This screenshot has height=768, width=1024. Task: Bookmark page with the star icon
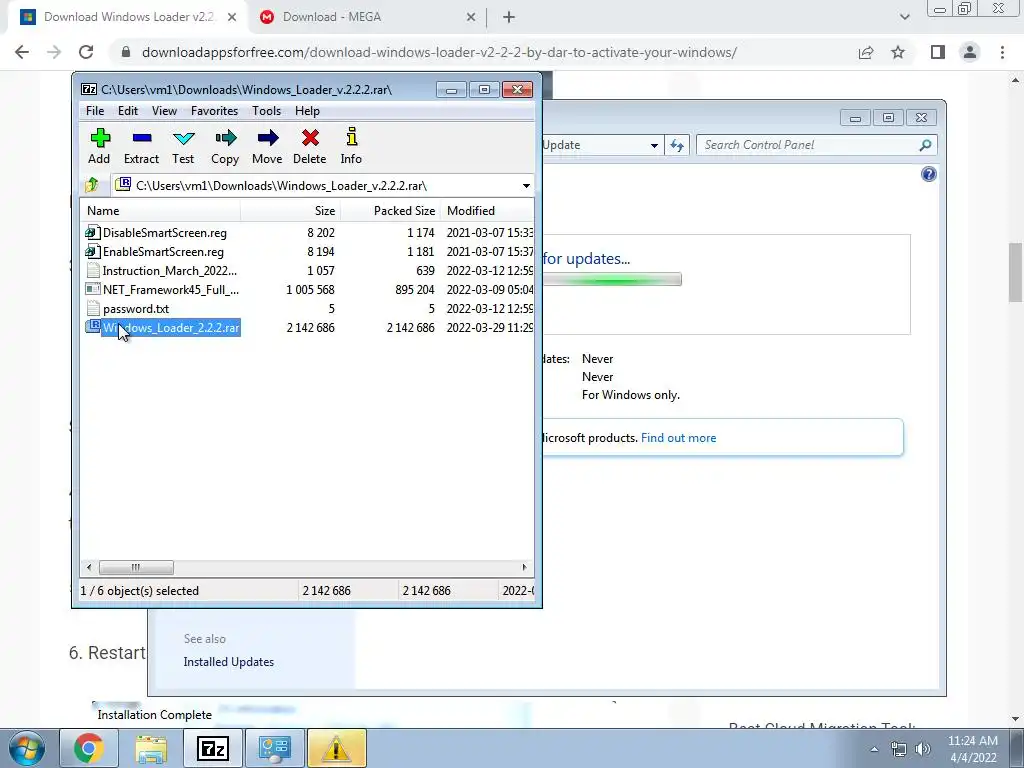click(x=898, y=52)
